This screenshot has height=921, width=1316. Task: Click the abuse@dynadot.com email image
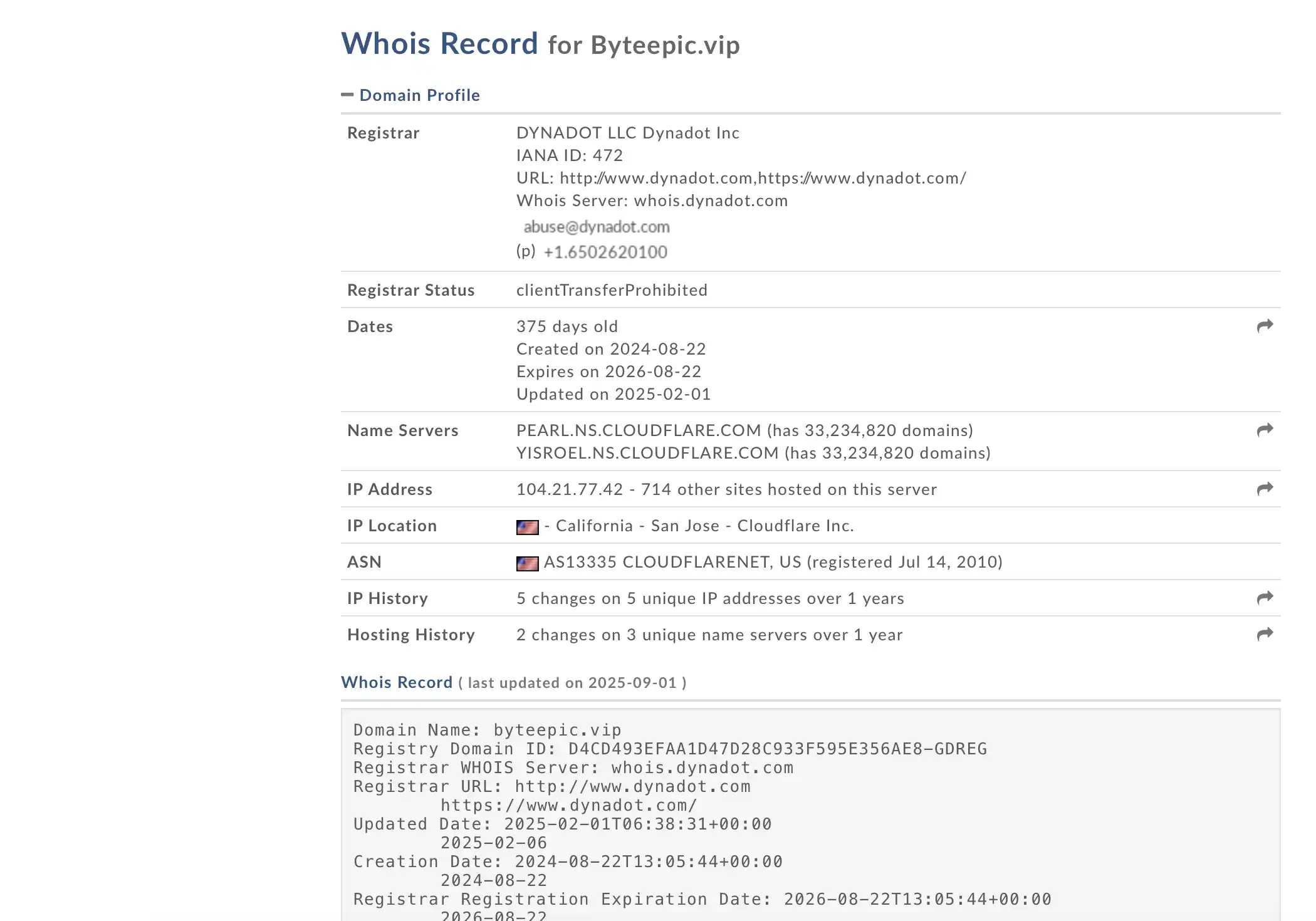click(596, 227)
